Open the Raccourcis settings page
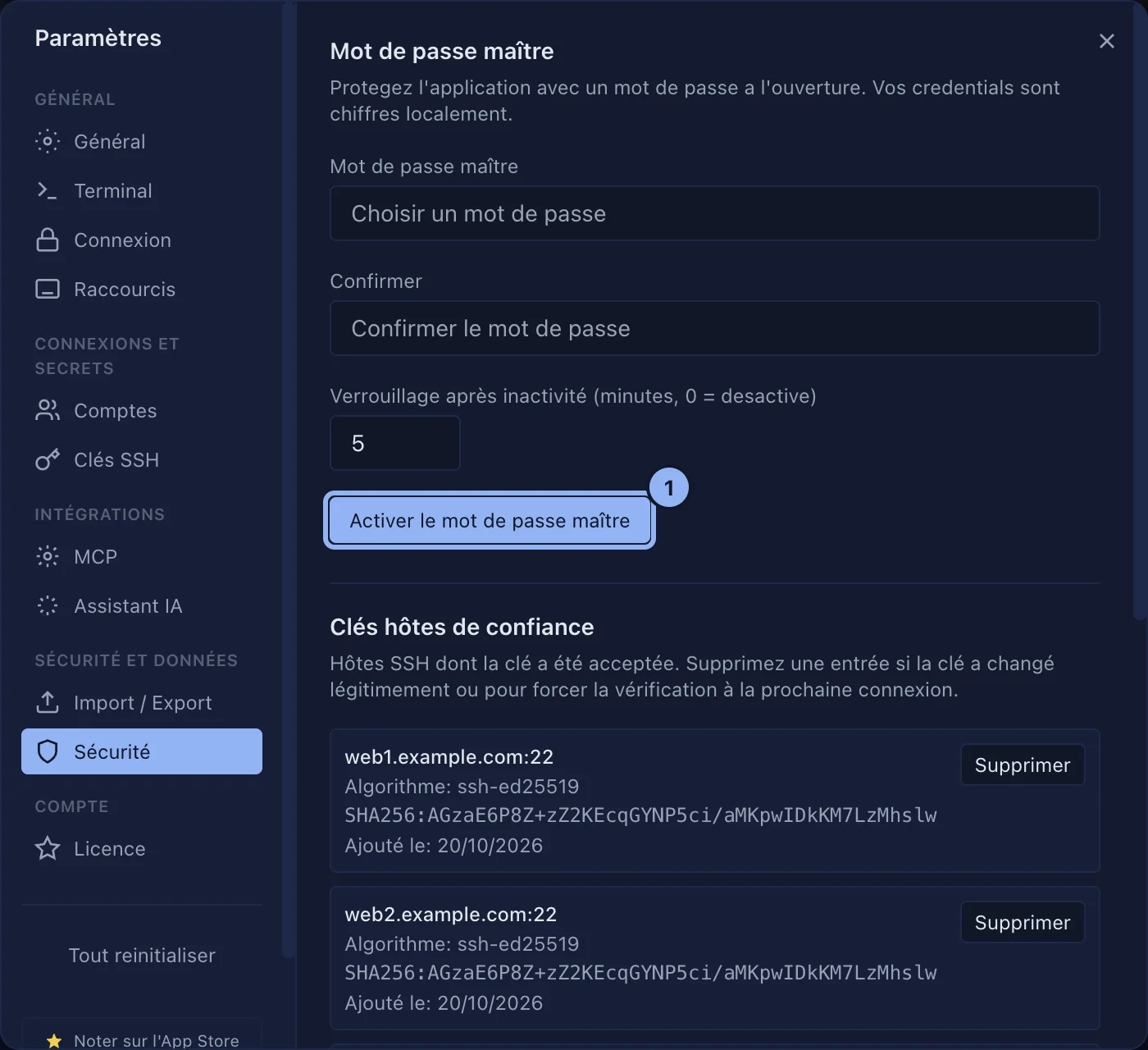The width and height of the screenshot is (1148, 1050). [142, 290]
